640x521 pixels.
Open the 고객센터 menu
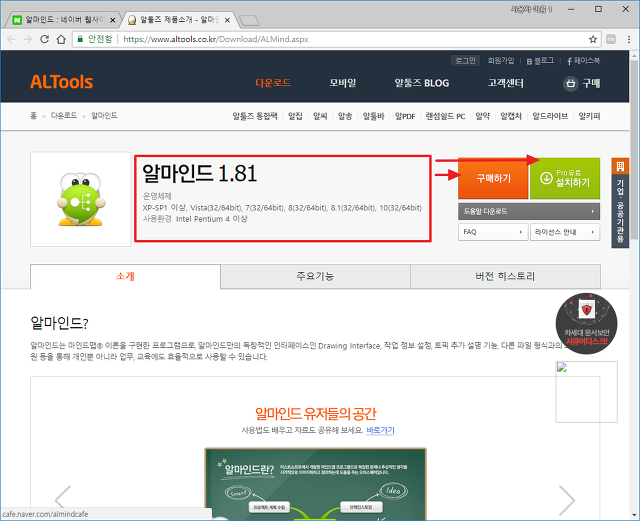pos(506,83)
